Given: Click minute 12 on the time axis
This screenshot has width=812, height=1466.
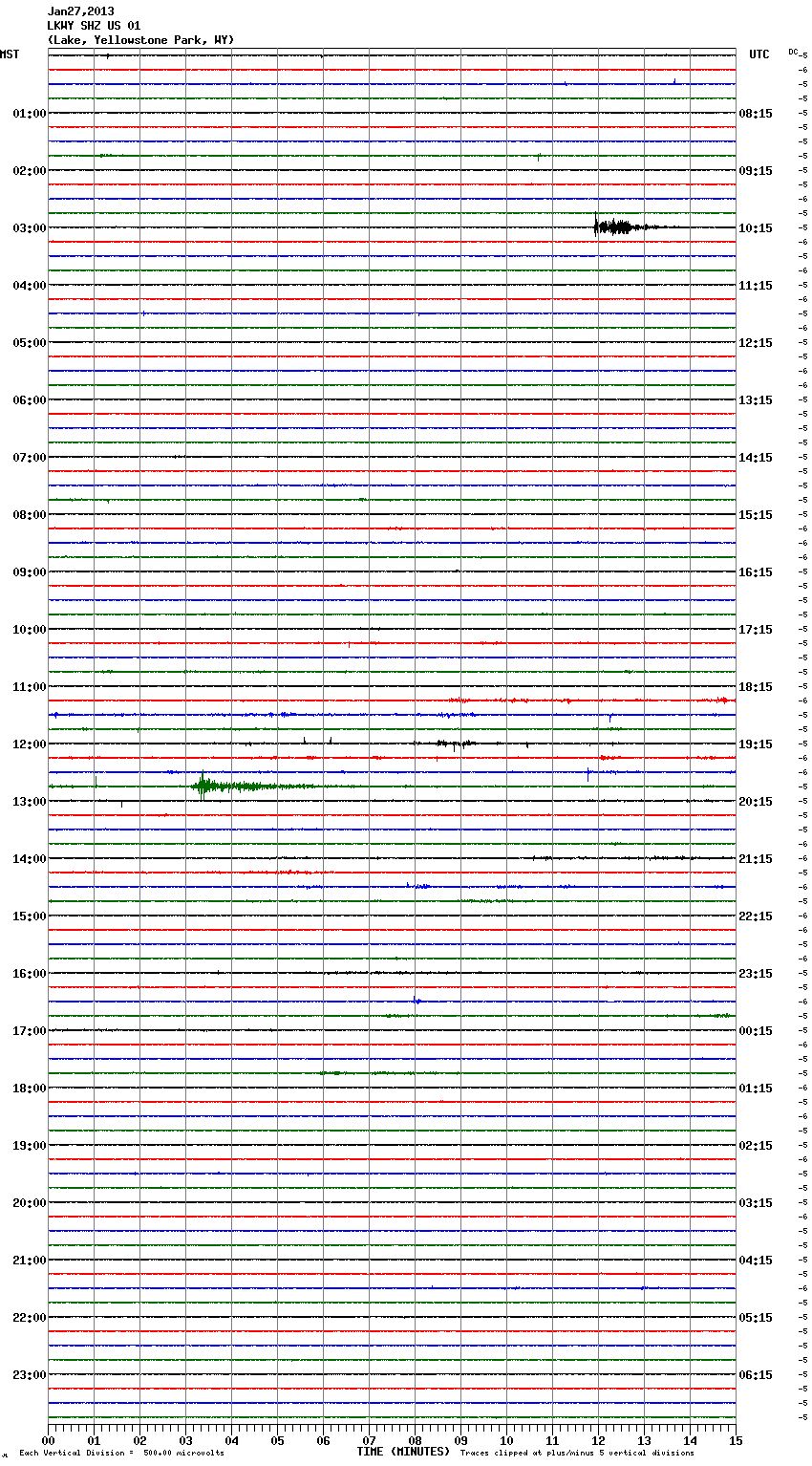Looking at the screenshot, I should pyautogui.click(x=598, y=1440).
